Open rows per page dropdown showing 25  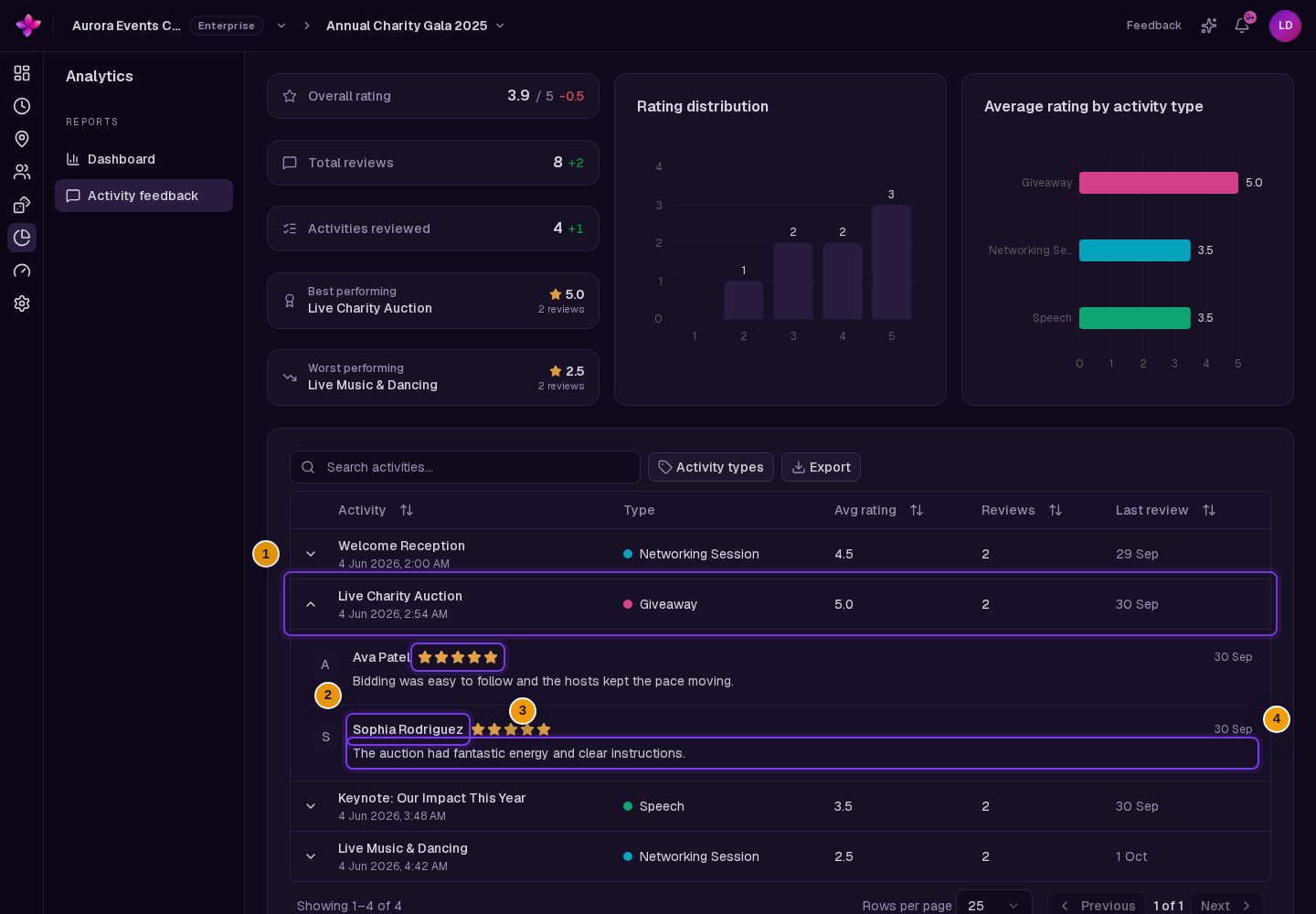coord(994,905)
